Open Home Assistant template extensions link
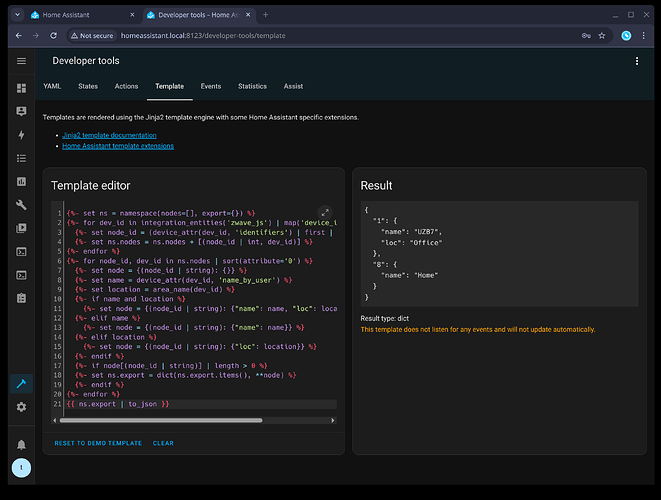 coord(118,146)
